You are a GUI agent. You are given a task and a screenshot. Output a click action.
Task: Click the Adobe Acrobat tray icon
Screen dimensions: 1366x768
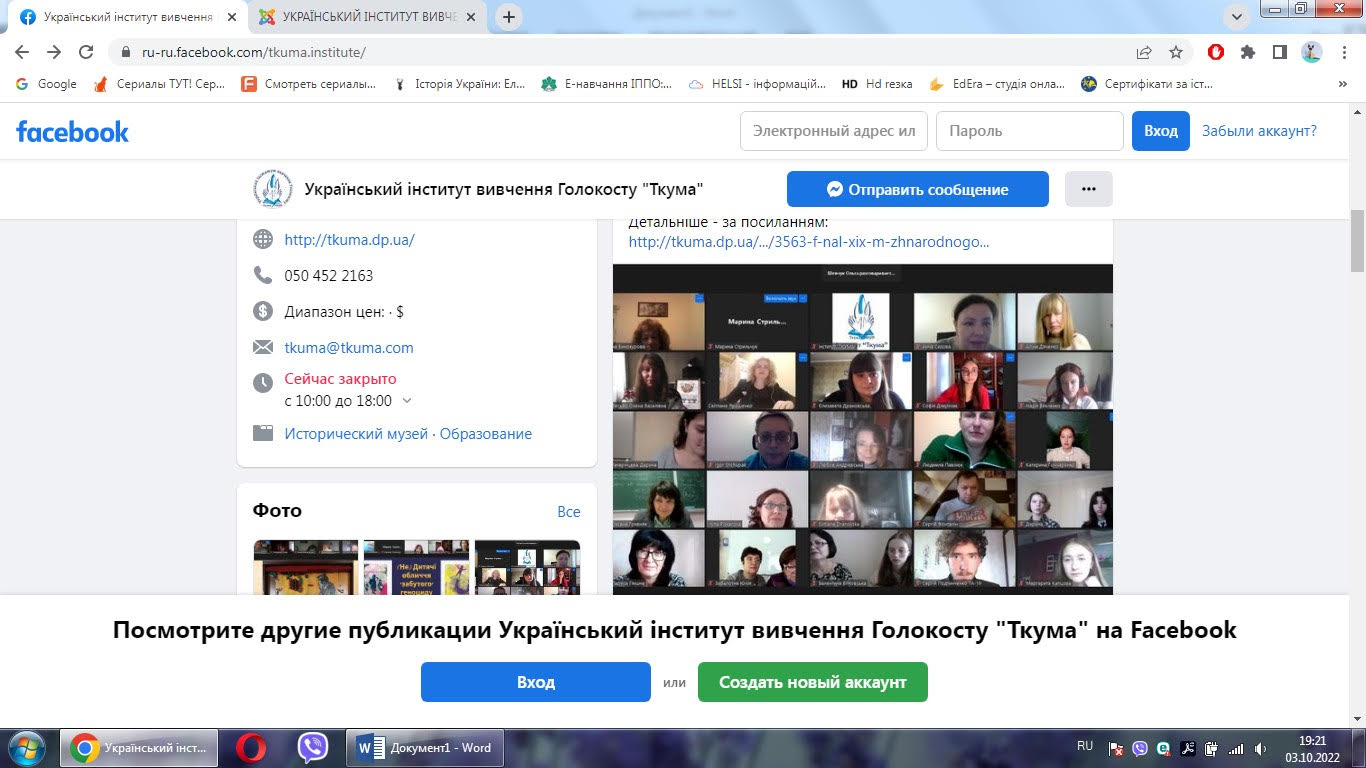pos(1188,748)
